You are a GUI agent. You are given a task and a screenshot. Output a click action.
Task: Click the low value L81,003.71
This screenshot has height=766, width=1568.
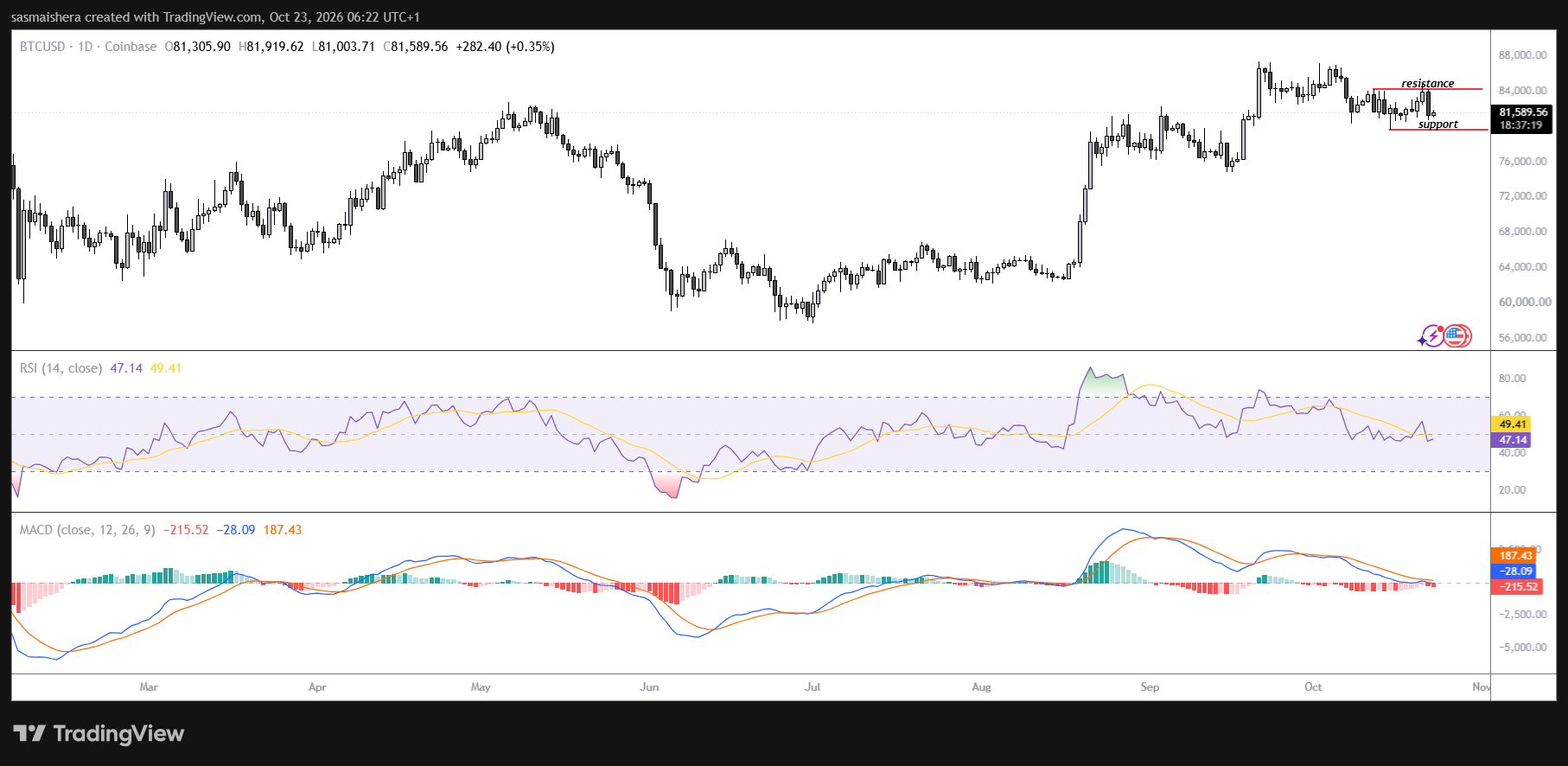coord(343,47)
